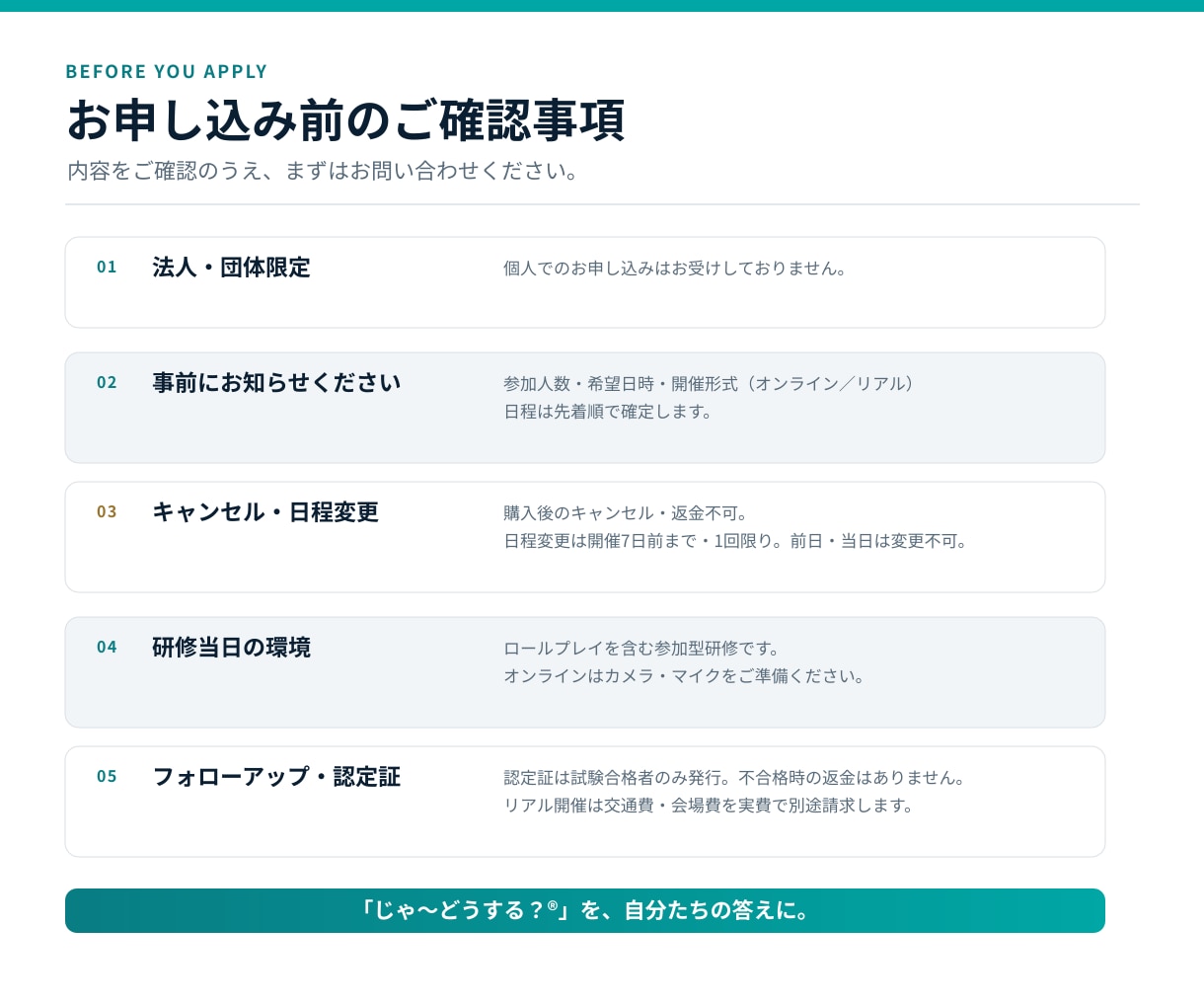Click the line starting '認定証は試験合格者のみ発行'
The image size is (1204, 1003).
tap(735, 778)
